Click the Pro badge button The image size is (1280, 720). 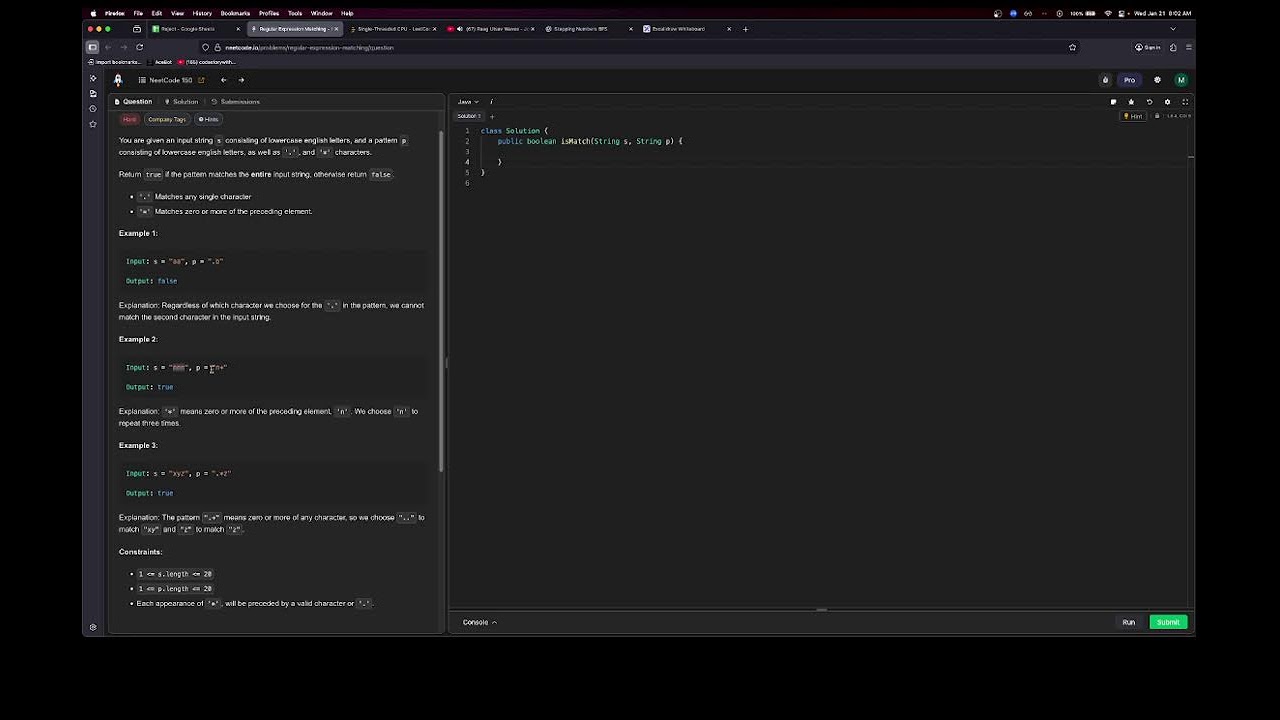point(1129,80)
